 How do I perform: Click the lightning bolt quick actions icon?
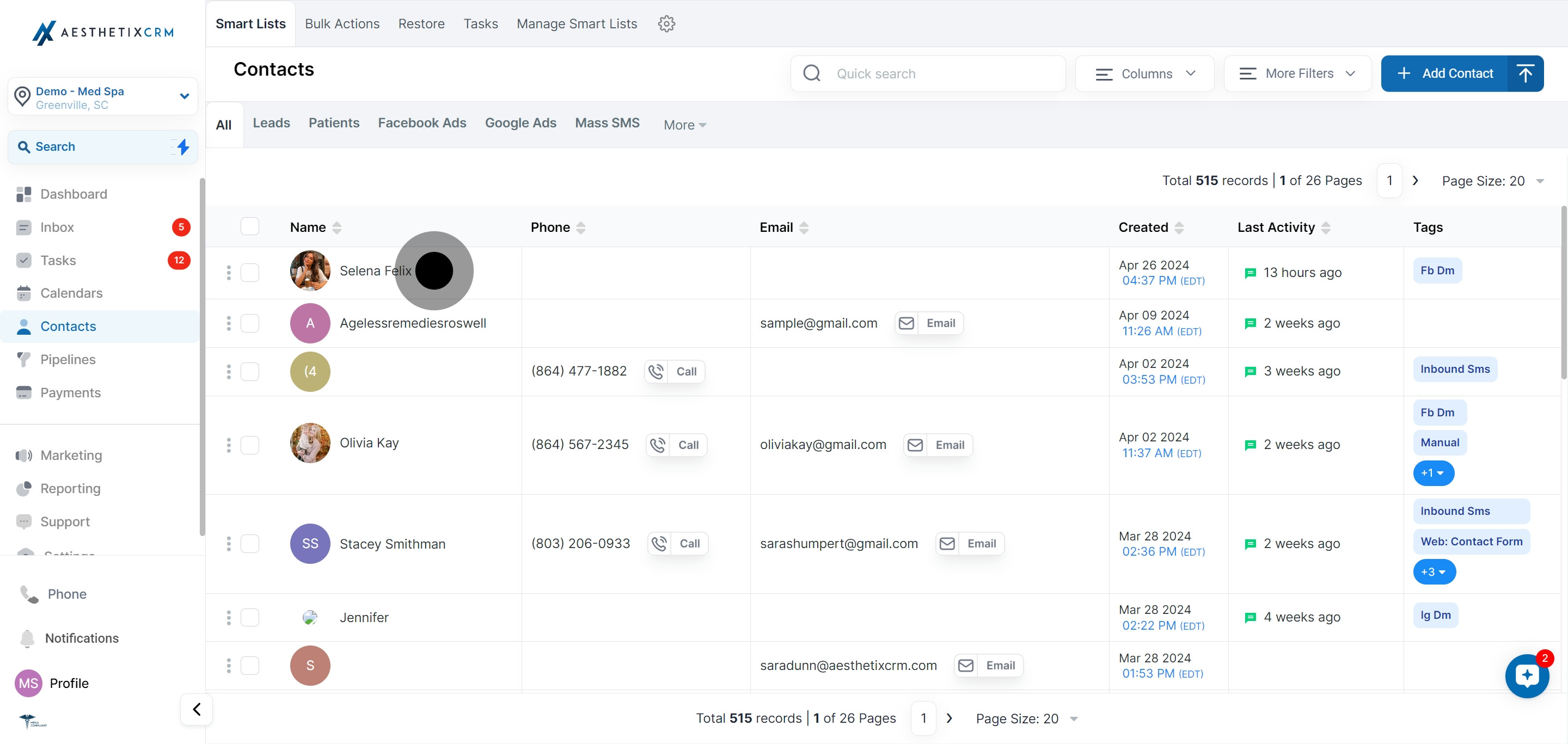click(x=182, y=146)
